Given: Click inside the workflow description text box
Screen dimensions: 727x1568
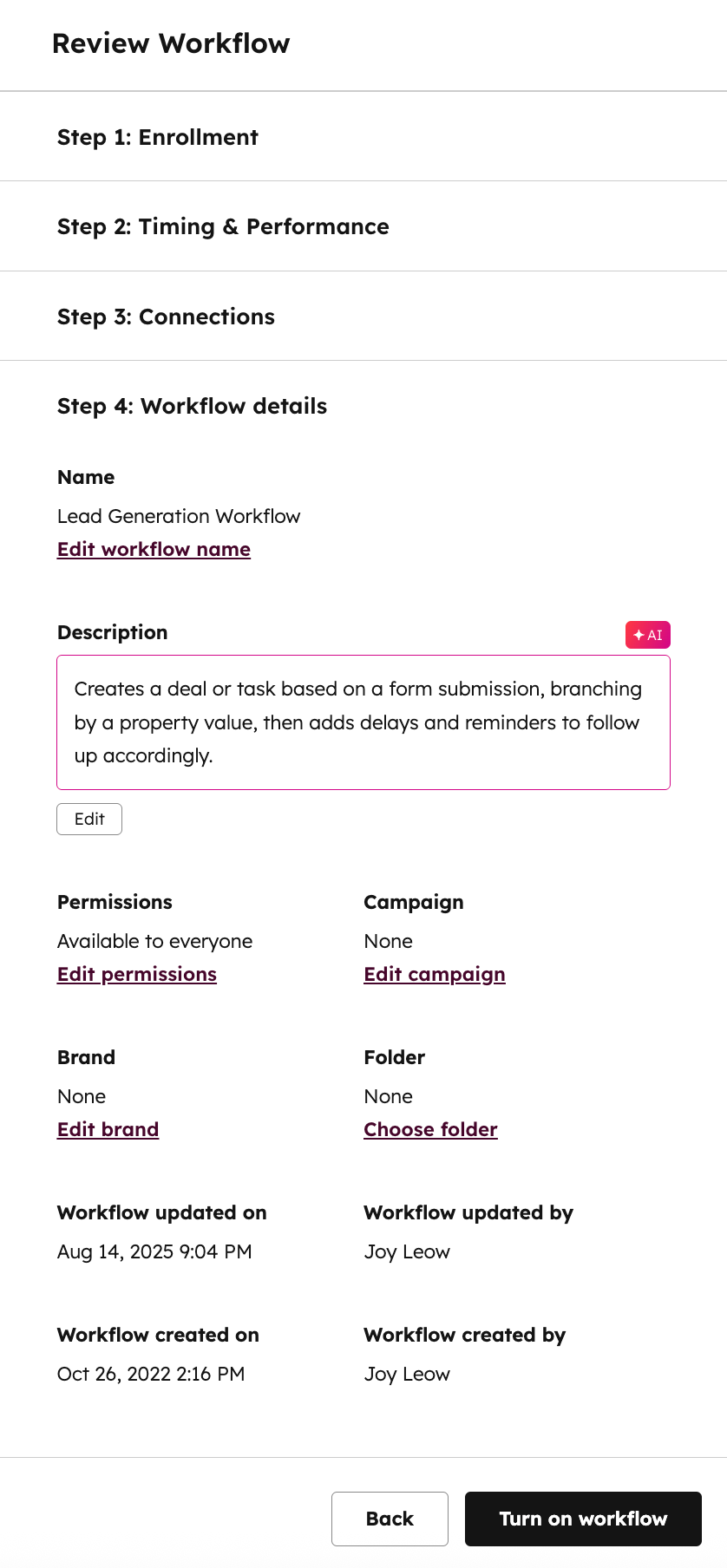Looking at the screenshot, I should [363, 722].
